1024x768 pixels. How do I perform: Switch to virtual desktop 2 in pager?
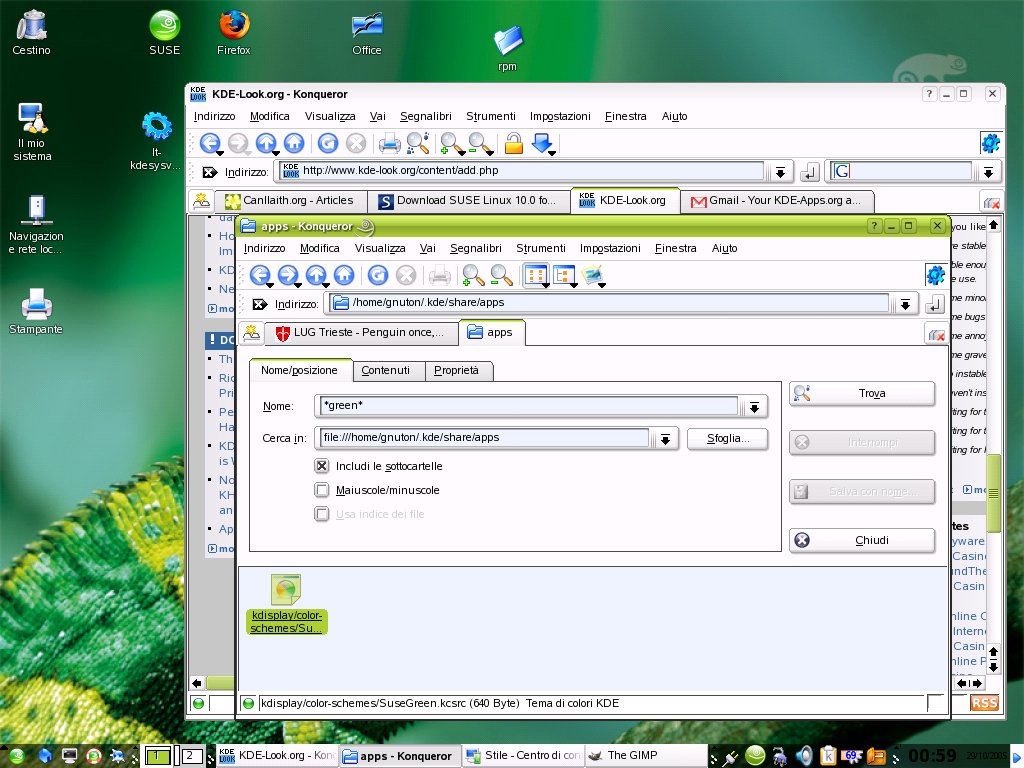coord(191,756)
